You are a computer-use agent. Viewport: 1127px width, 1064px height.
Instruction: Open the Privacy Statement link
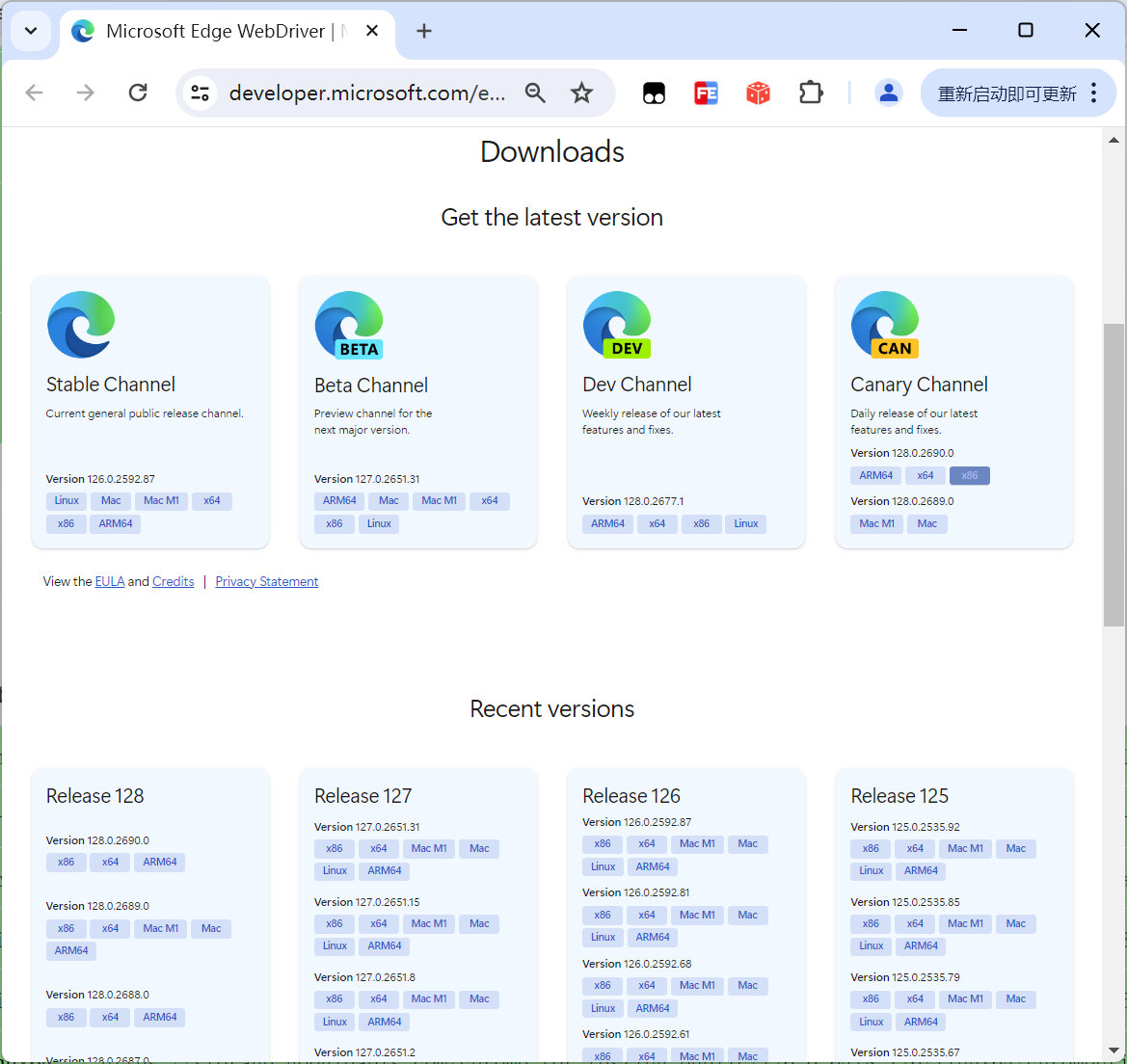click(267, 581)
